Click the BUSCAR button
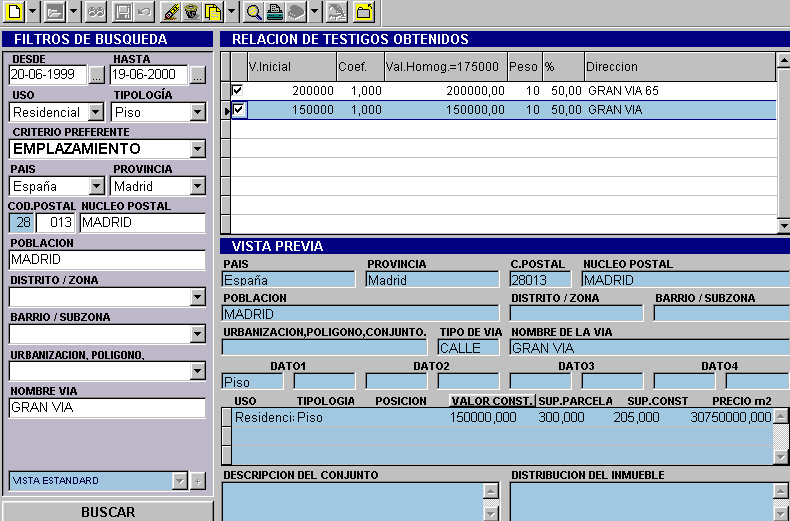Image resolution: width=790 pixels, height=521 pixels. (x=108, y=511)
